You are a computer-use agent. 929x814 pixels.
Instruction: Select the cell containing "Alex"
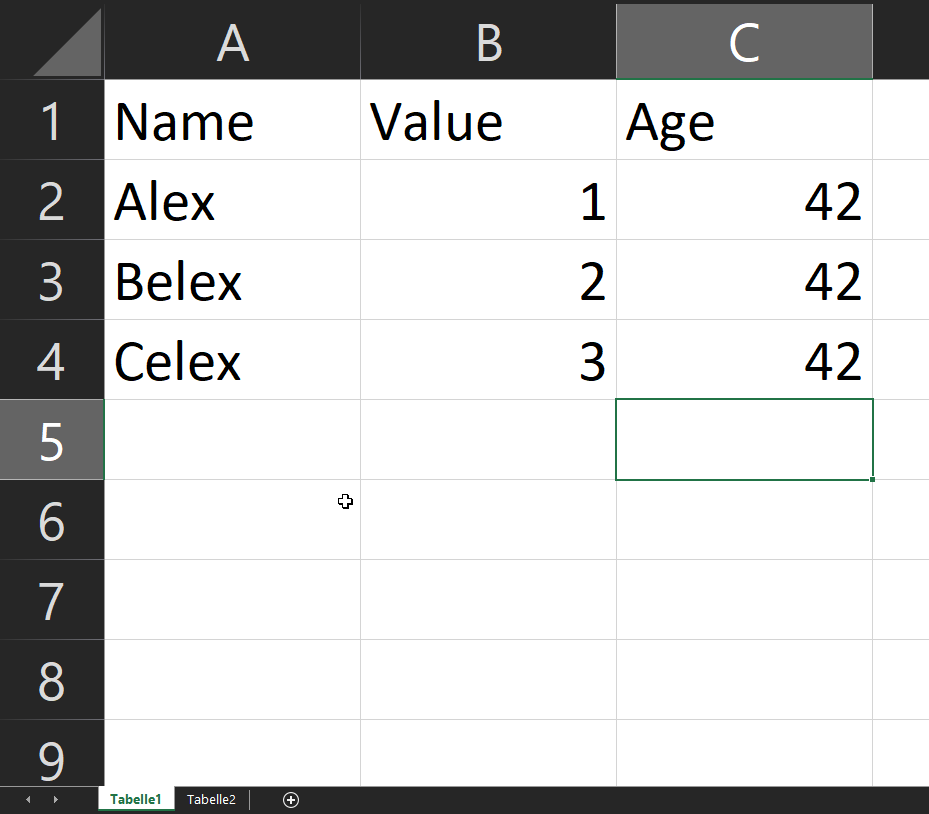point(232,201)
